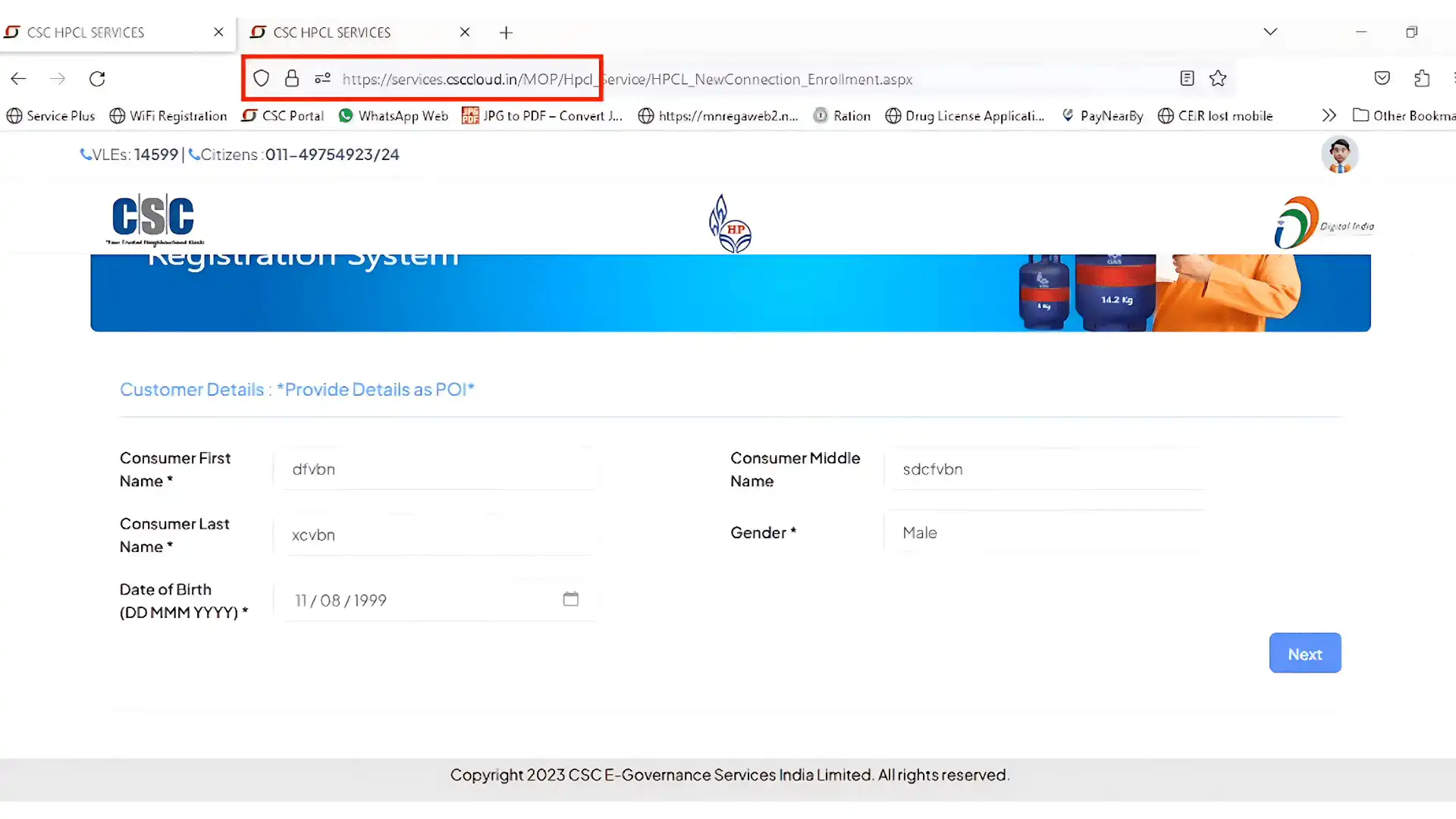Open the date picker calendar icon

pos(570,599)
